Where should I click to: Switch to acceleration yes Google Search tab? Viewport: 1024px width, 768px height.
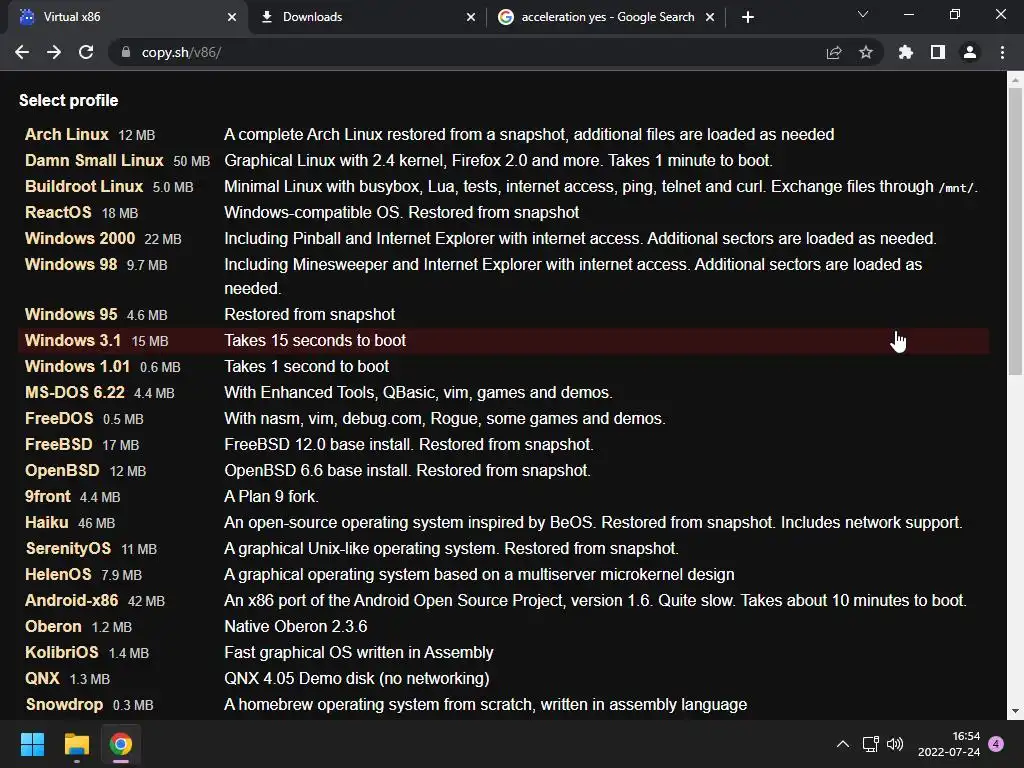(x=606, y=17)
